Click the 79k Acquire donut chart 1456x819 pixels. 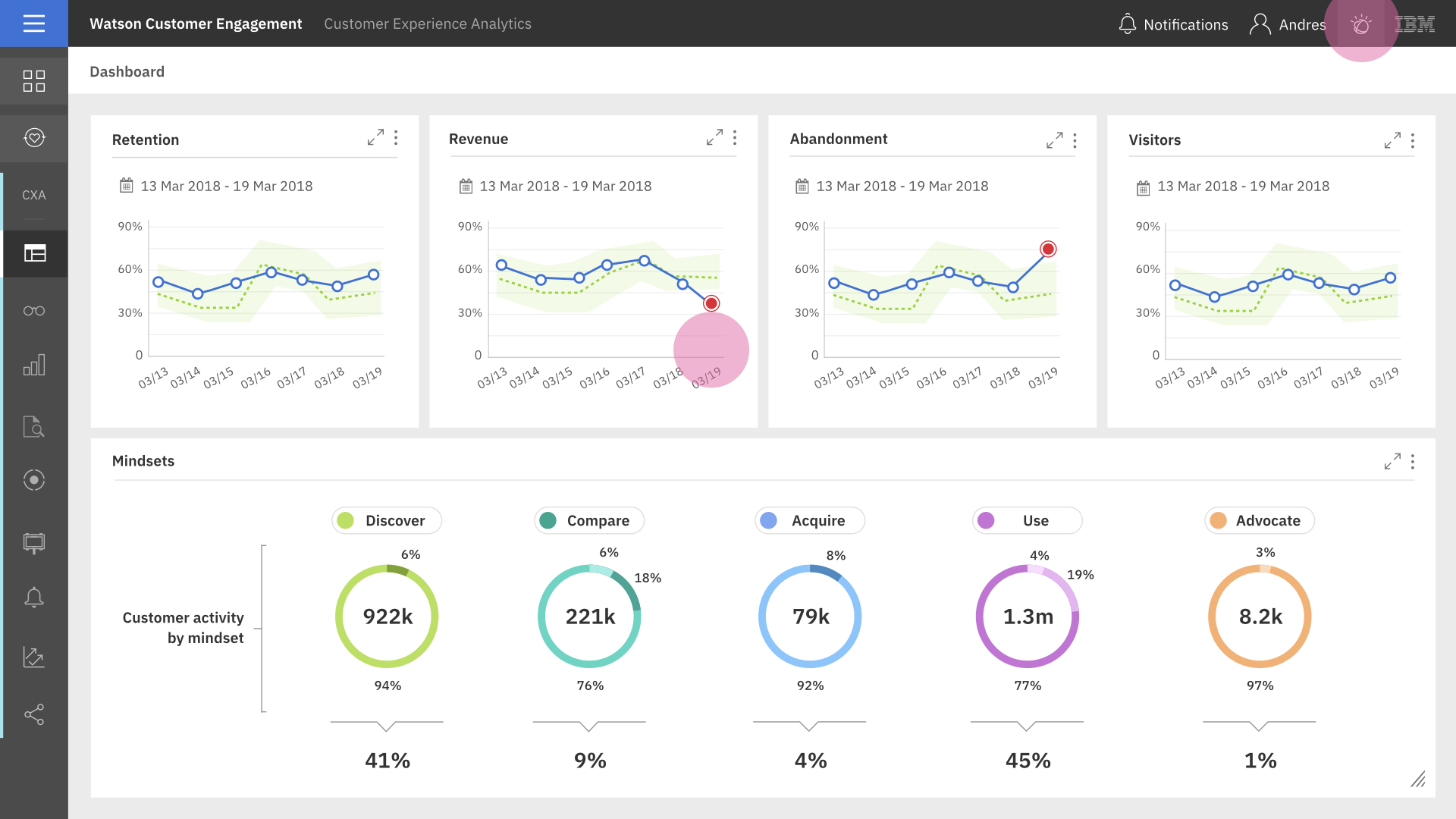(x=810, y=617)
